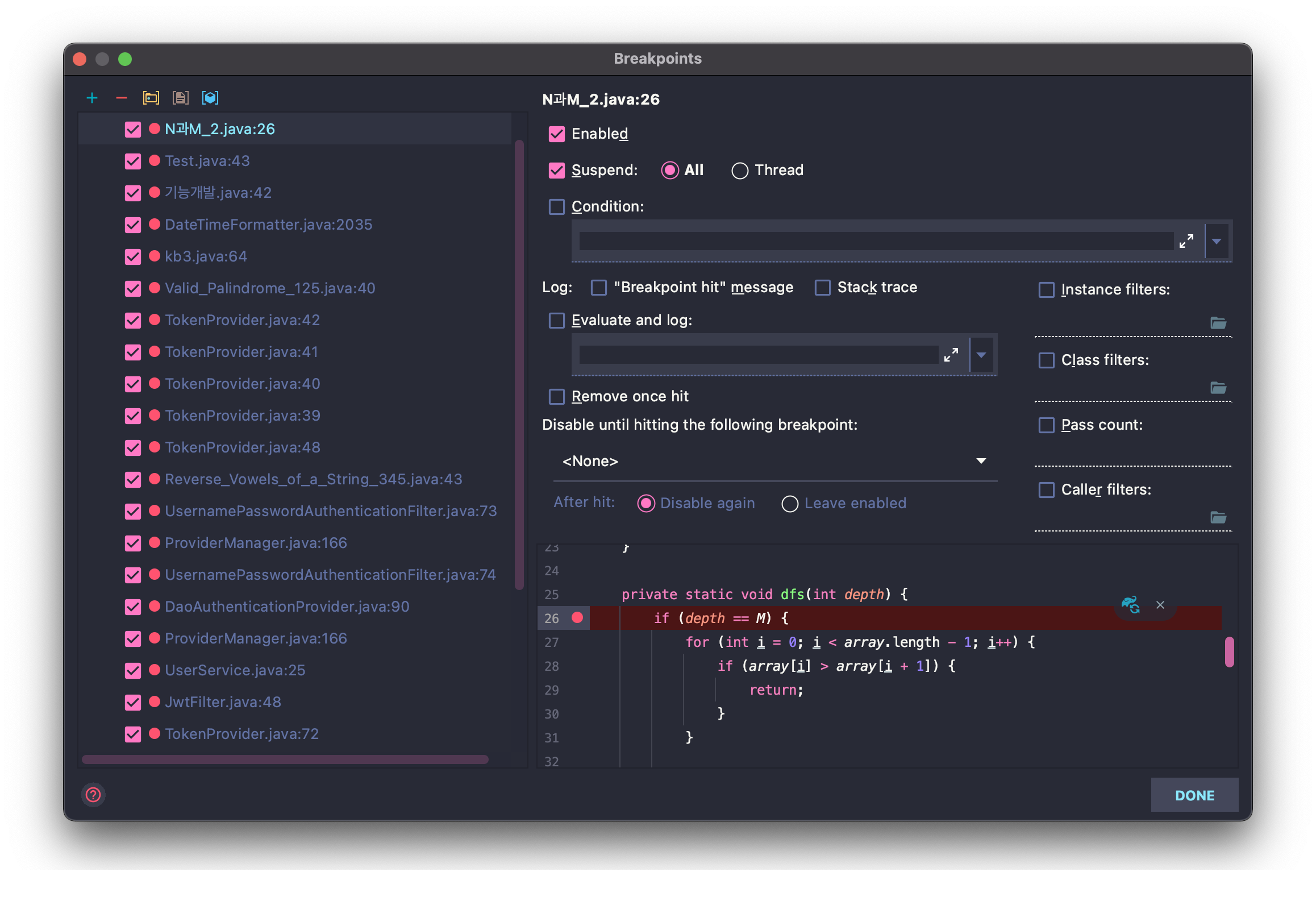
Task: Enable the Condition checkbox
Action: point(557,206)
